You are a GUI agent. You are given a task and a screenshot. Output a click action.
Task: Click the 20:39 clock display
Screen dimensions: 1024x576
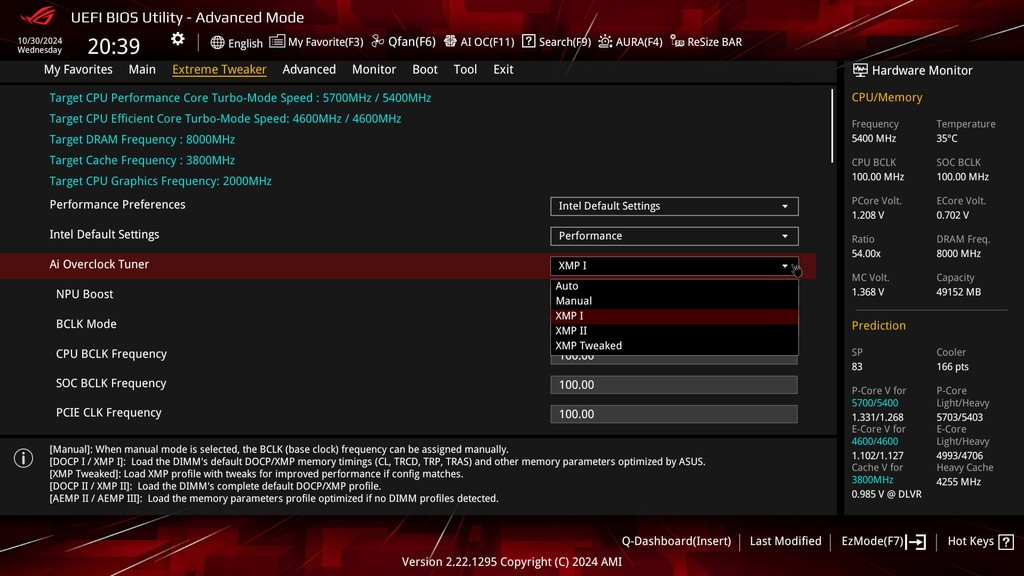coord(114,46)
